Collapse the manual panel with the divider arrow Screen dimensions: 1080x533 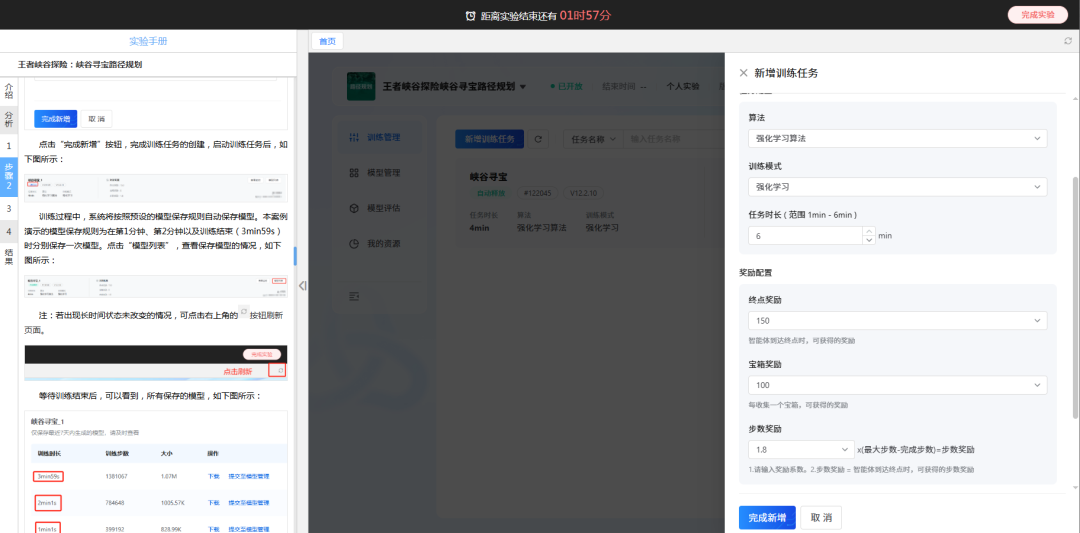coord(302,285)
